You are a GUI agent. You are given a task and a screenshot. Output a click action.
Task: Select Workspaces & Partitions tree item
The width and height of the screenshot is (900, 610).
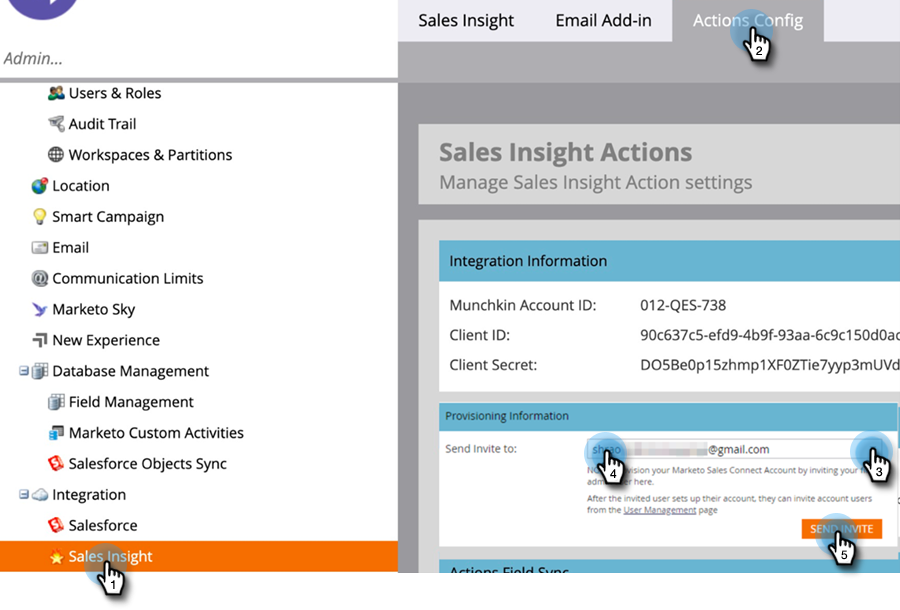pyautogui.click(x=150, y=155)
